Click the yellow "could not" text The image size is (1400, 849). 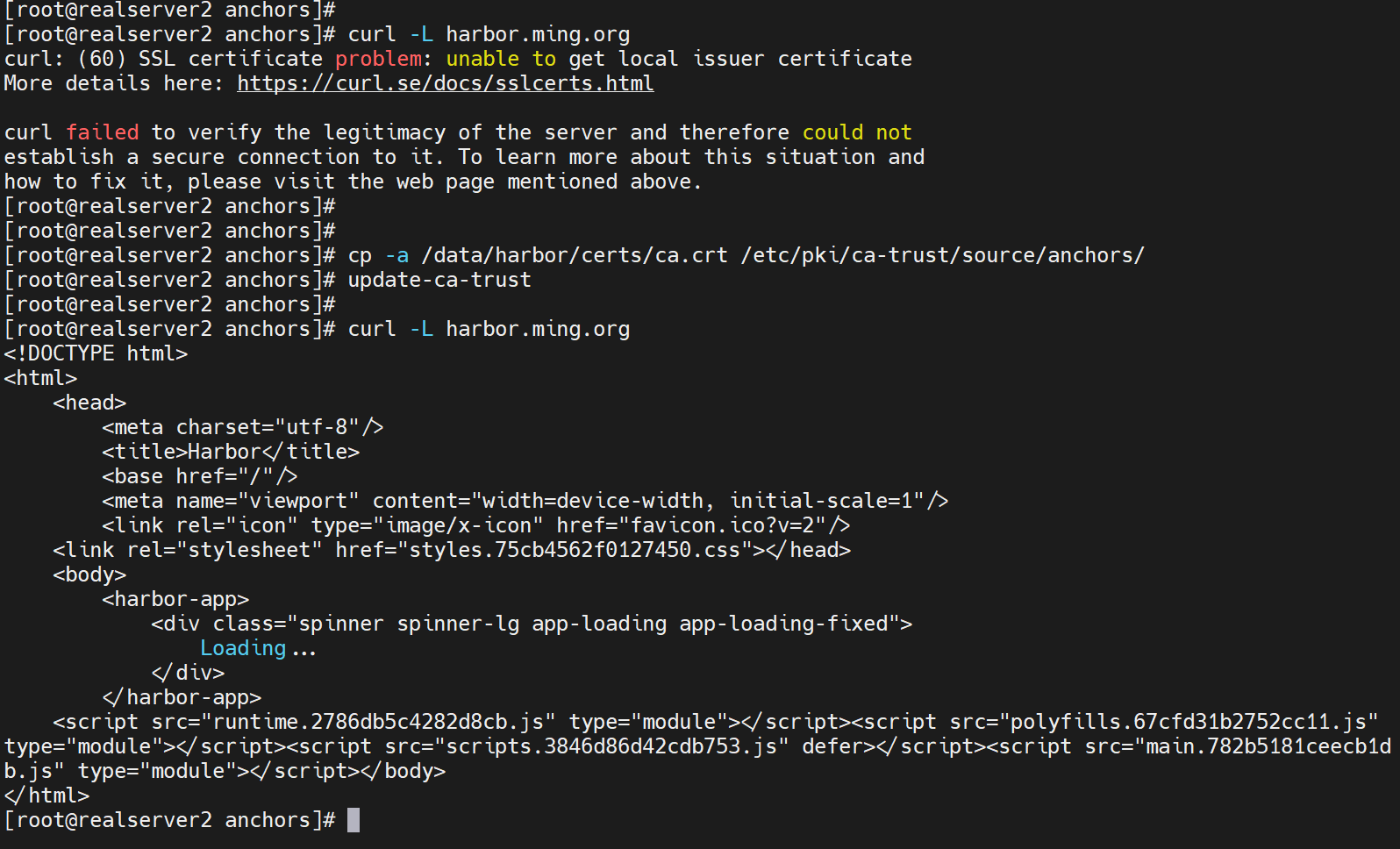click(856, 132)
